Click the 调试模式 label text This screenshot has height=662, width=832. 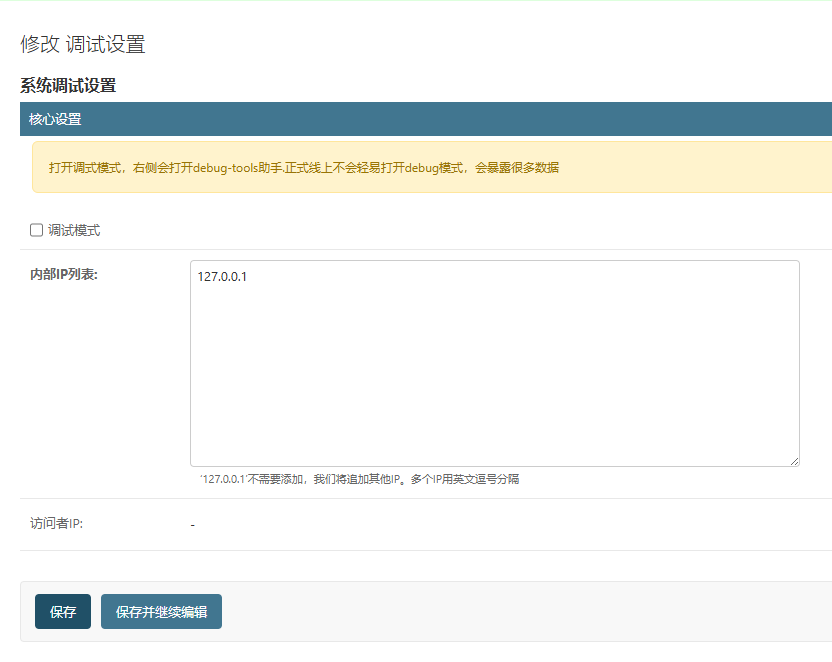click(x=74, y=230)
